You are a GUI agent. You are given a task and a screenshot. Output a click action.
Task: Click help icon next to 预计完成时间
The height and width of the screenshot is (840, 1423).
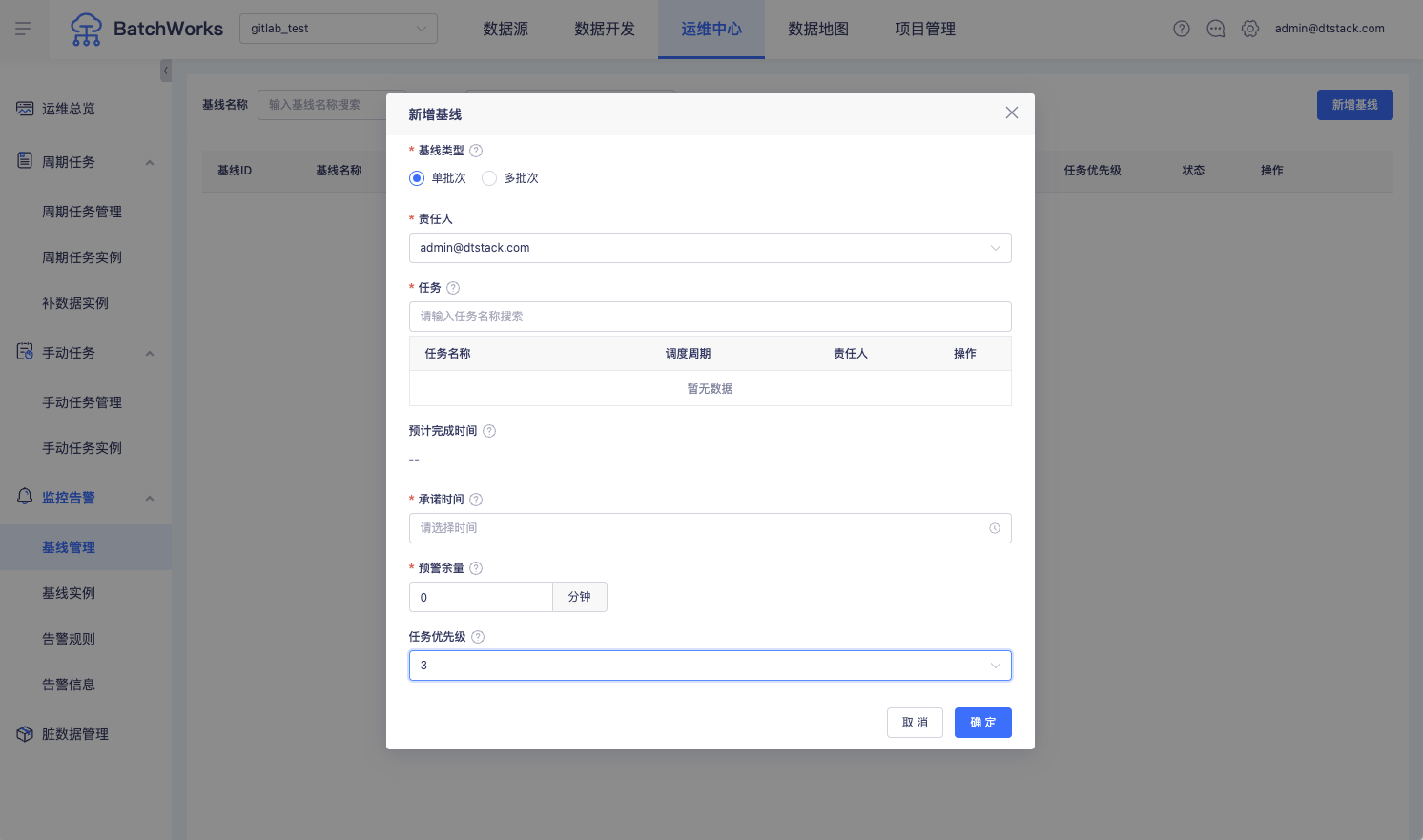click(489, 431)
